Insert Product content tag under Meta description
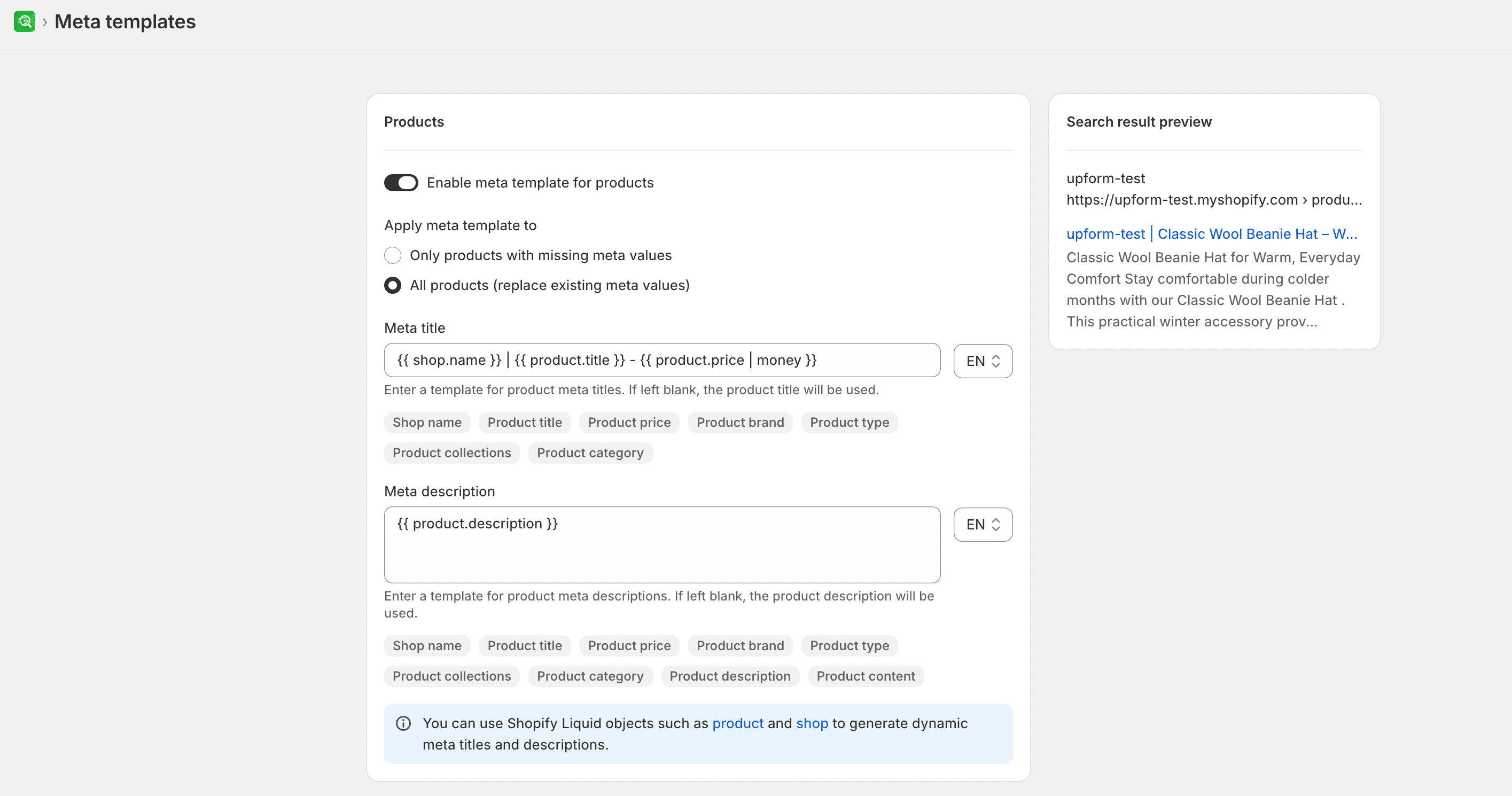 [866, 676]
